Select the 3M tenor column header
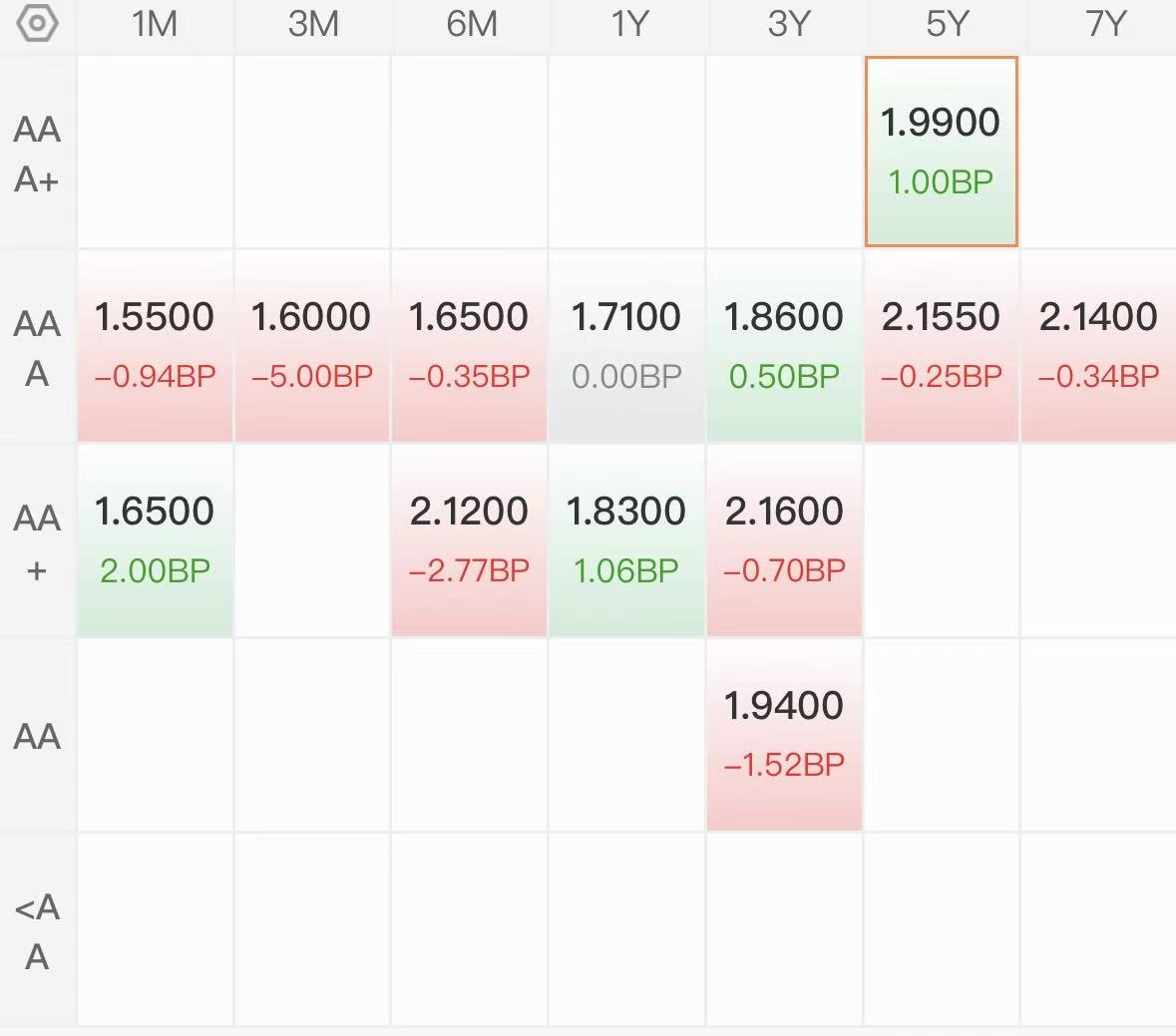Image resolution: width=1176 pixels, height=1036 pixels. pos(312,24)
